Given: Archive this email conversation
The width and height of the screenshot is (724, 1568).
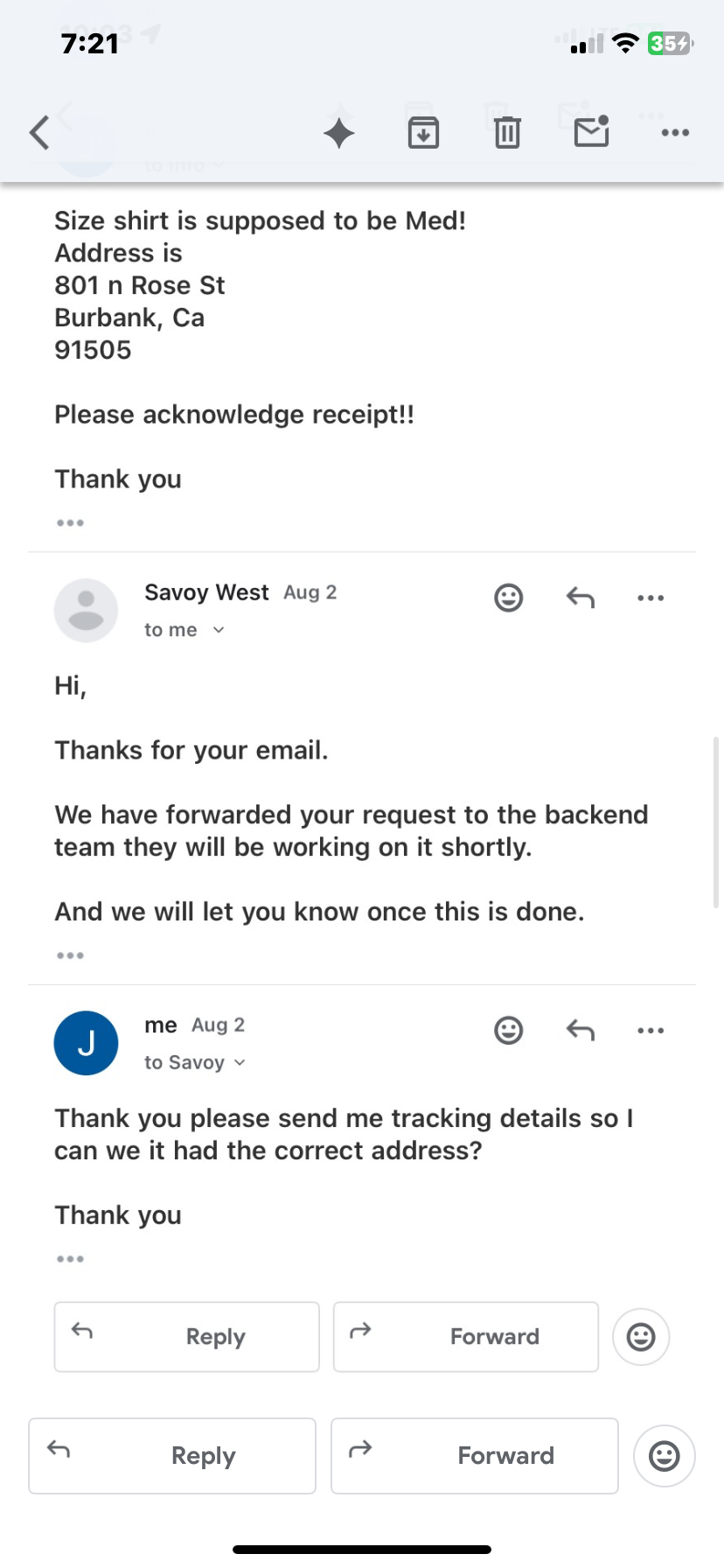Looking at the screenshot, I should point(423,133).
